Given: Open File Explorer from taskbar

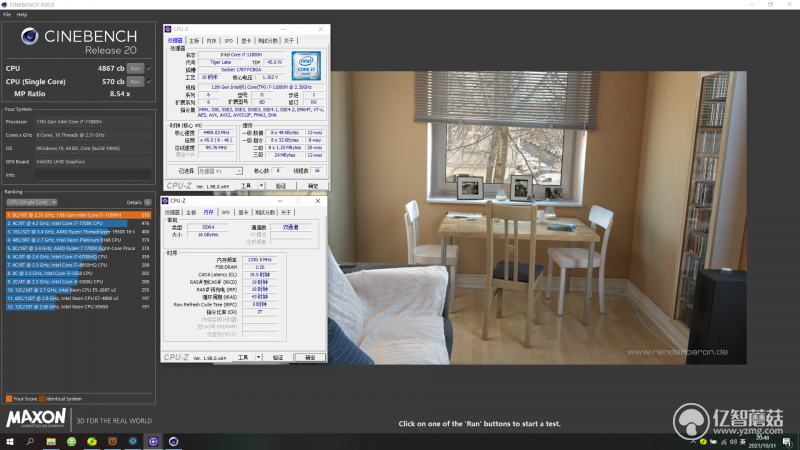Looking at the screenshot, I should click(x=51, y=441).
